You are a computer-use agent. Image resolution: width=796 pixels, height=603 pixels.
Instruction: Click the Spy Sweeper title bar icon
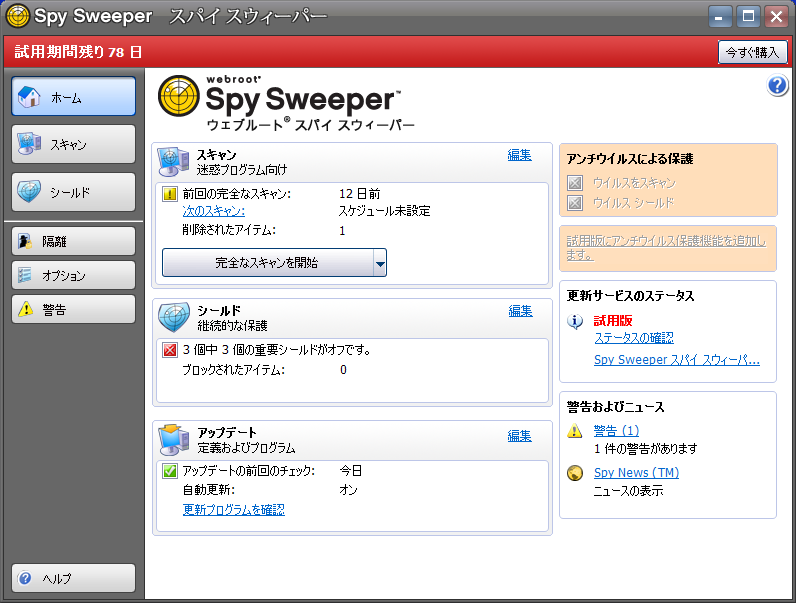click(18, 16)
